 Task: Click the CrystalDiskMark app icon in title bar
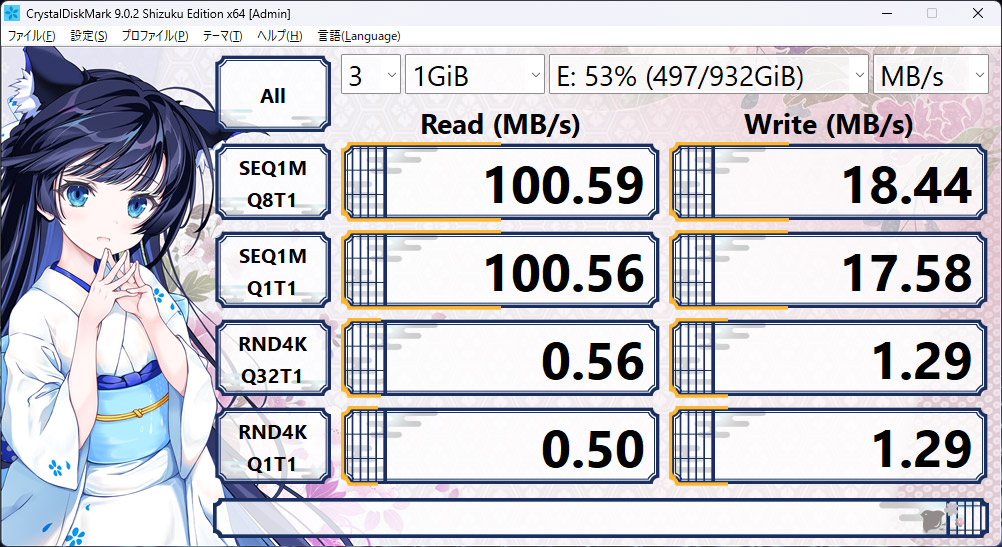[x=12, y=13]
